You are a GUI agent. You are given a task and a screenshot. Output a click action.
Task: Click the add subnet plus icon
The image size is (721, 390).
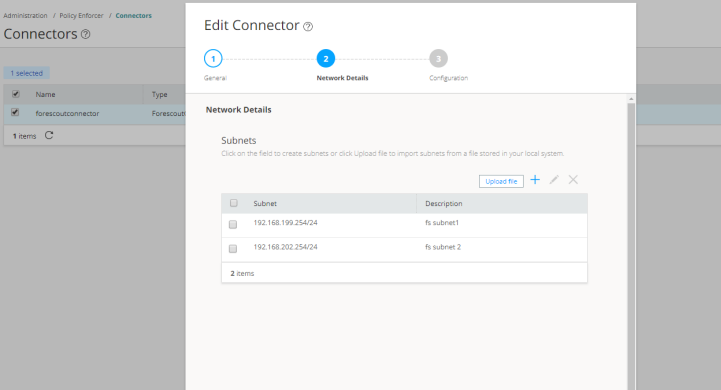point(535,180)
